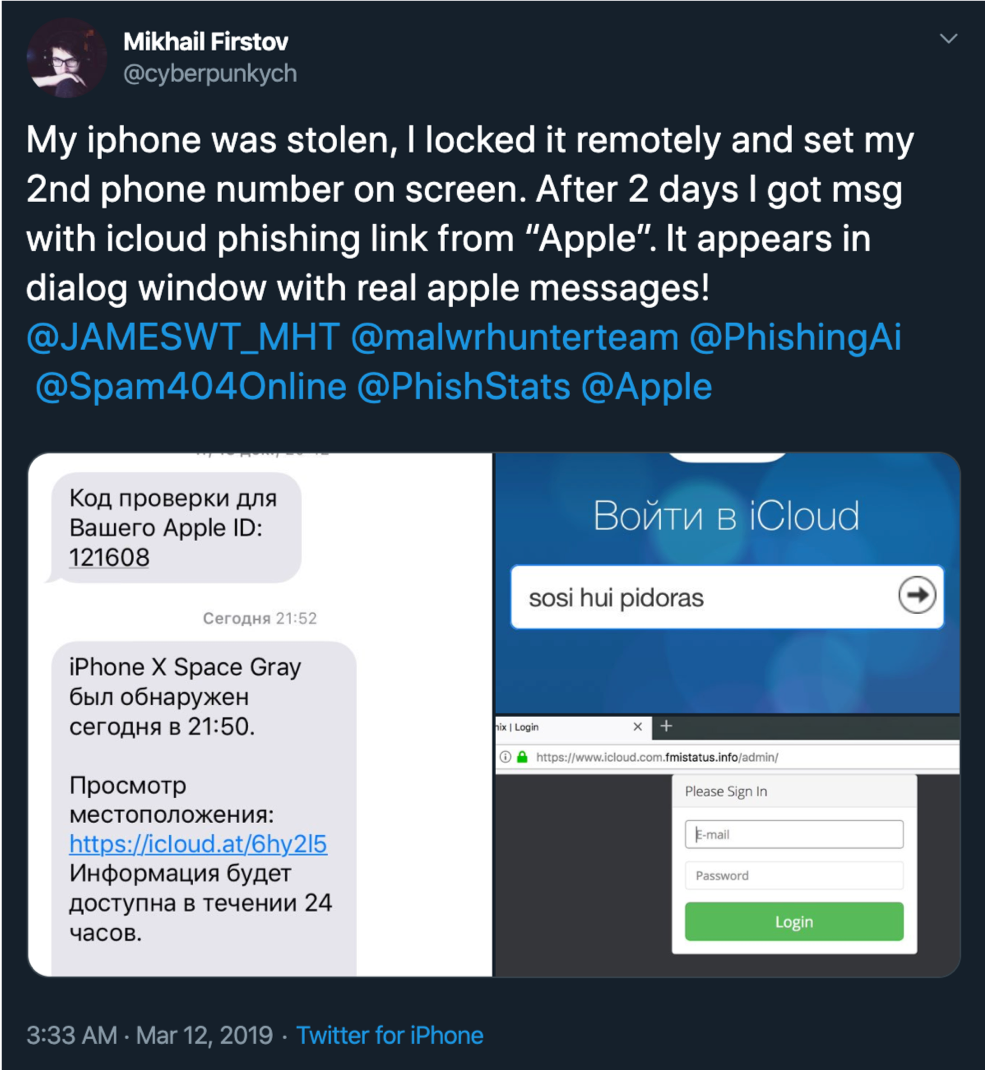The height and width of the screenshot is (1070, 985).
Task: Focus the E-mail input field
Action: tap(793, 834)
